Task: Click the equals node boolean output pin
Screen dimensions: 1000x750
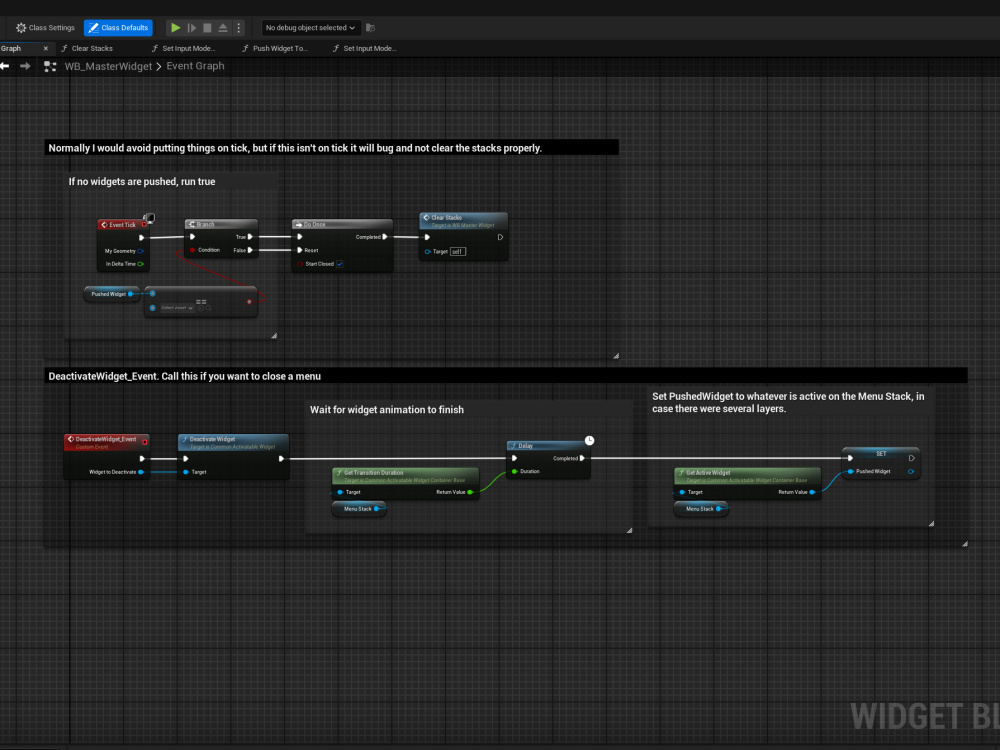Action: (249, 302)
